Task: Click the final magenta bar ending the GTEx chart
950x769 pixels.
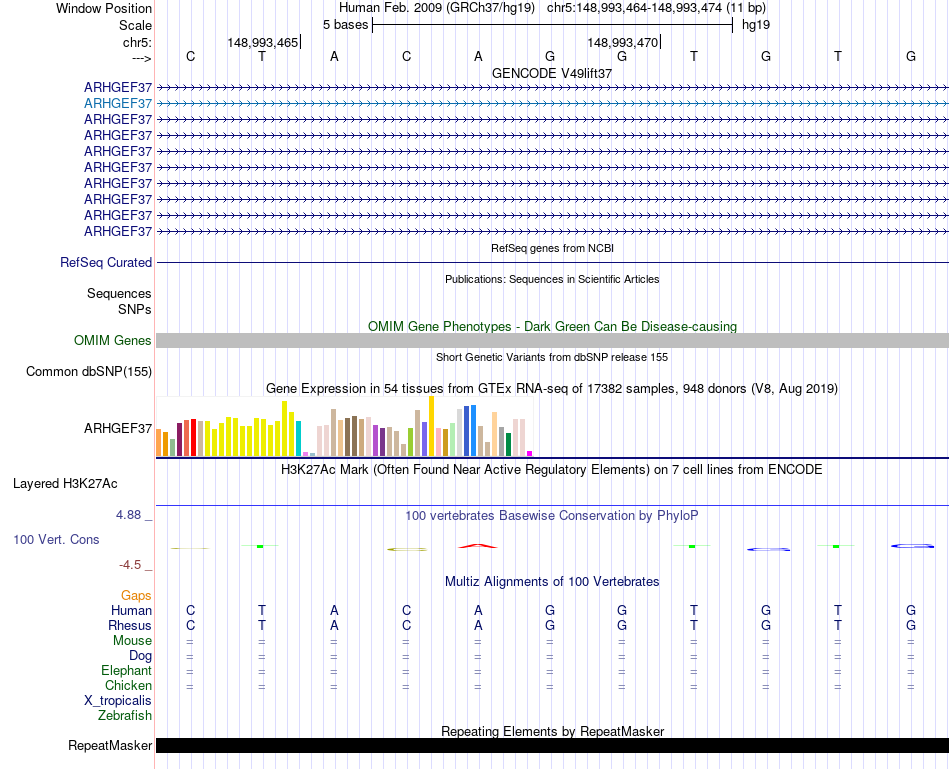Action: [x=530, y=453]
